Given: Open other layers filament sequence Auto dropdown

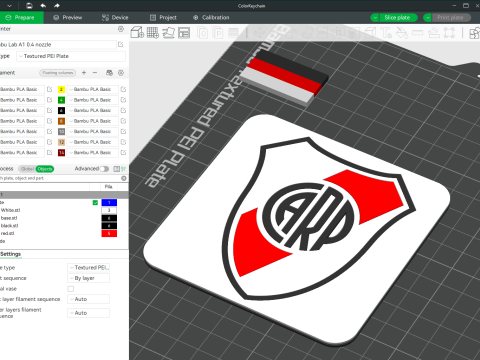Looking at the screenshot, I should (89, 313).
